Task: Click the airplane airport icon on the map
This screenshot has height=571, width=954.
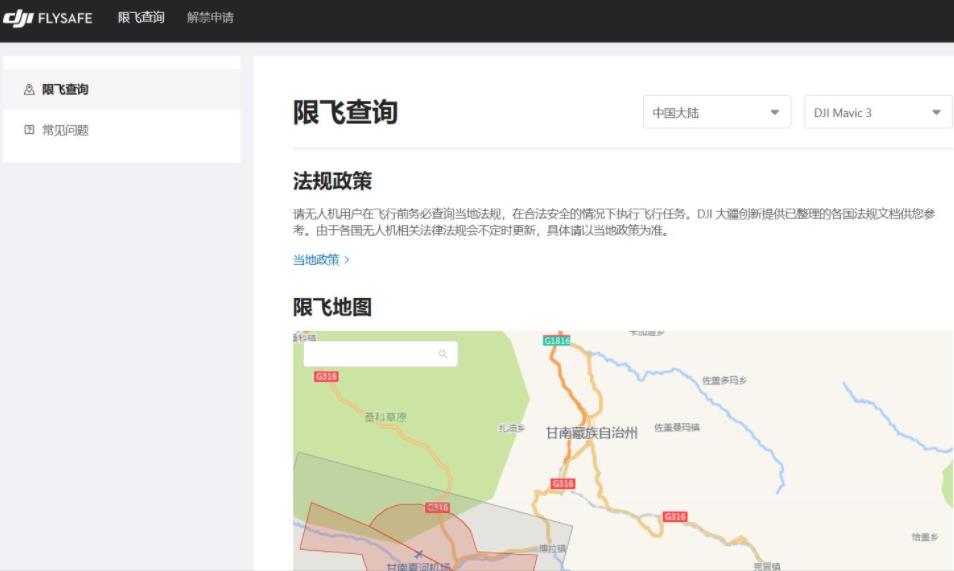Action: [x=418, y=553]
